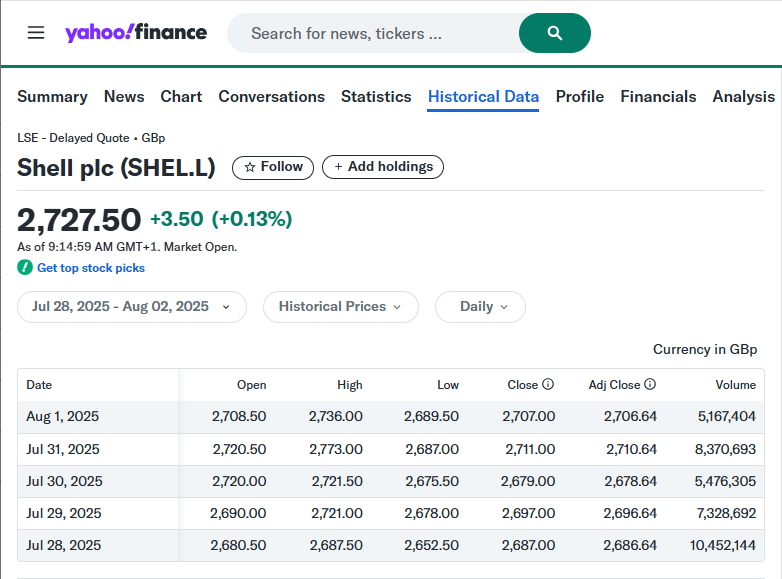
Task: Focus the search for news, tickers field
Action: coord(373,33)
